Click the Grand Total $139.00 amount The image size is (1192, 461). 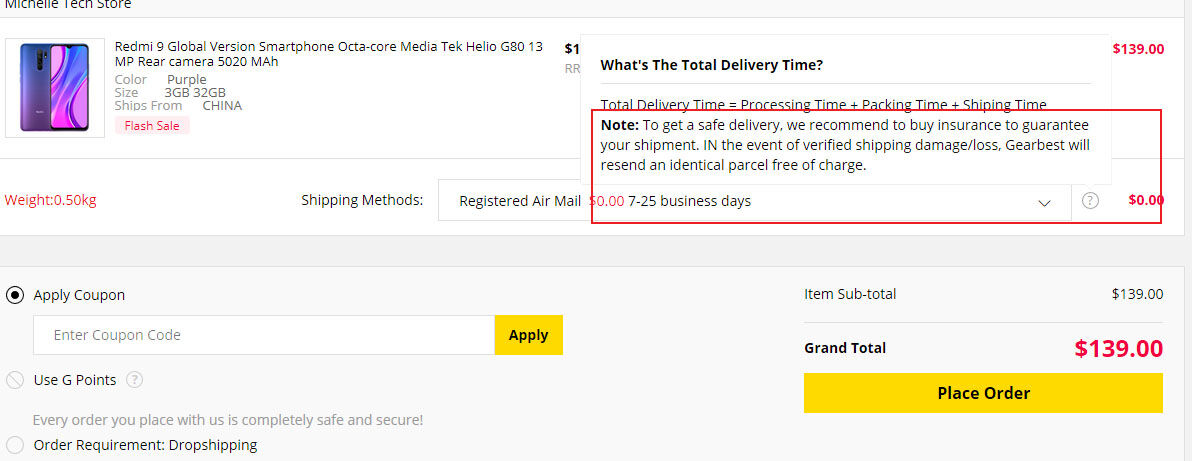coord(1118,349)
